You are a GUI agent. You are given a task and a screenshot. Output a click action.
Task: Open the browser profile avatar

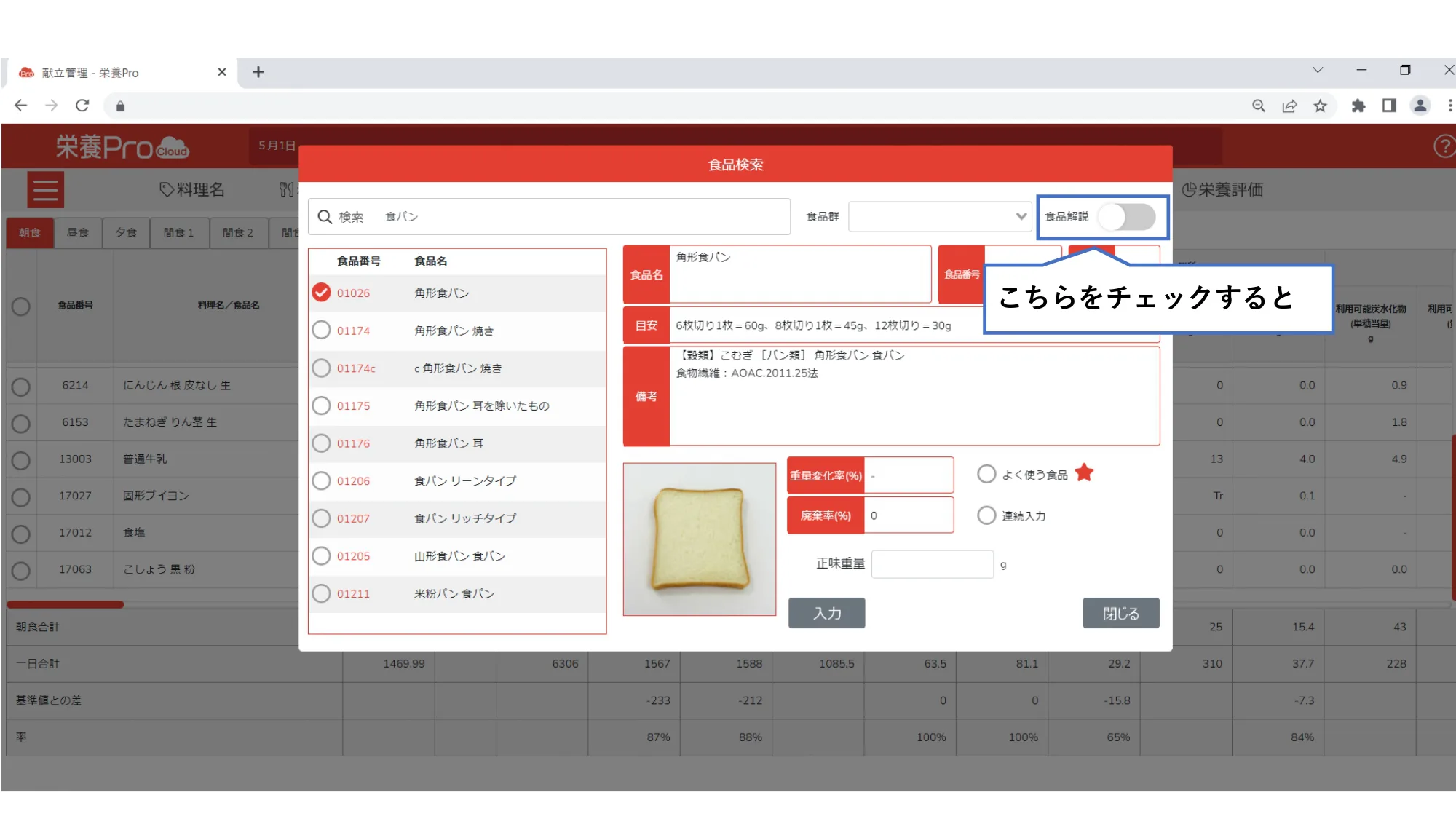(x=1420, y=106)
